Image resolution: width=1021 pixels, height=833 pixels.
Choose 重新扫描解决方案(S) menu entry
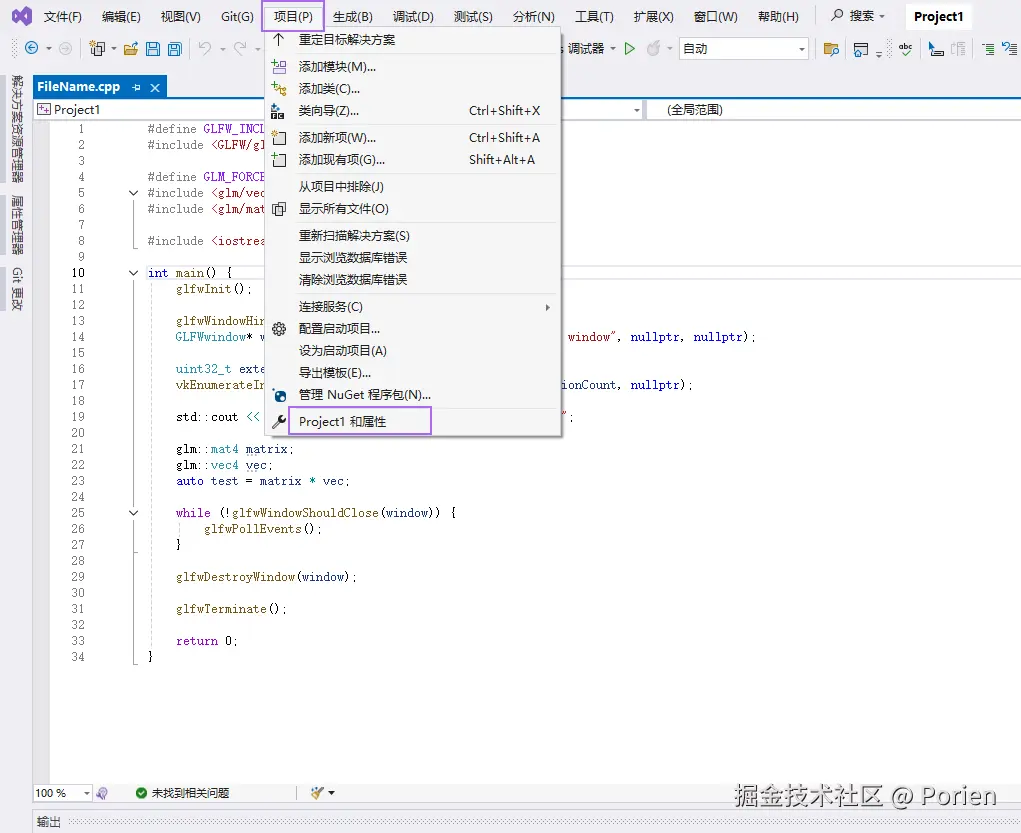413,236
